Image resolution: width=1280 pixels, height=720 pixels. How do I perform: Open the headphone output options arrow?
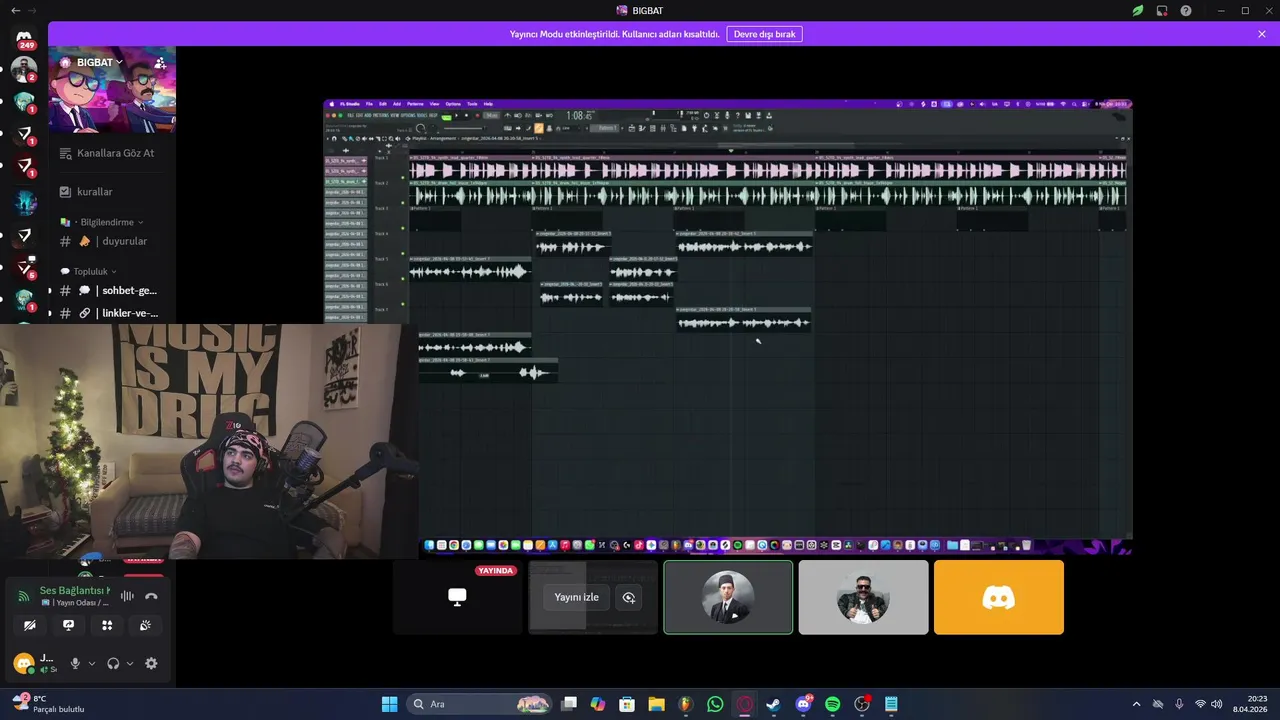pyautogui.click(x=130, y=663)
